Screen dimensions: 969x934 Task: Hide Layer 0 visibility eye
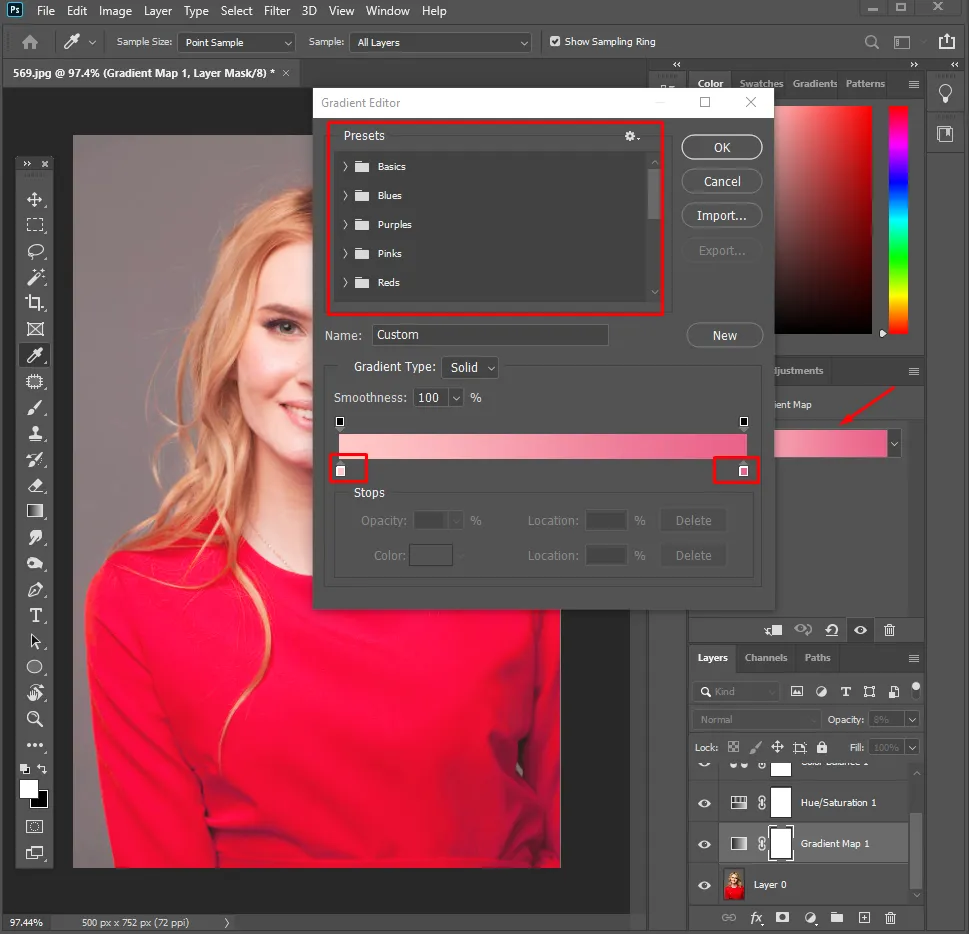(704, 885)
